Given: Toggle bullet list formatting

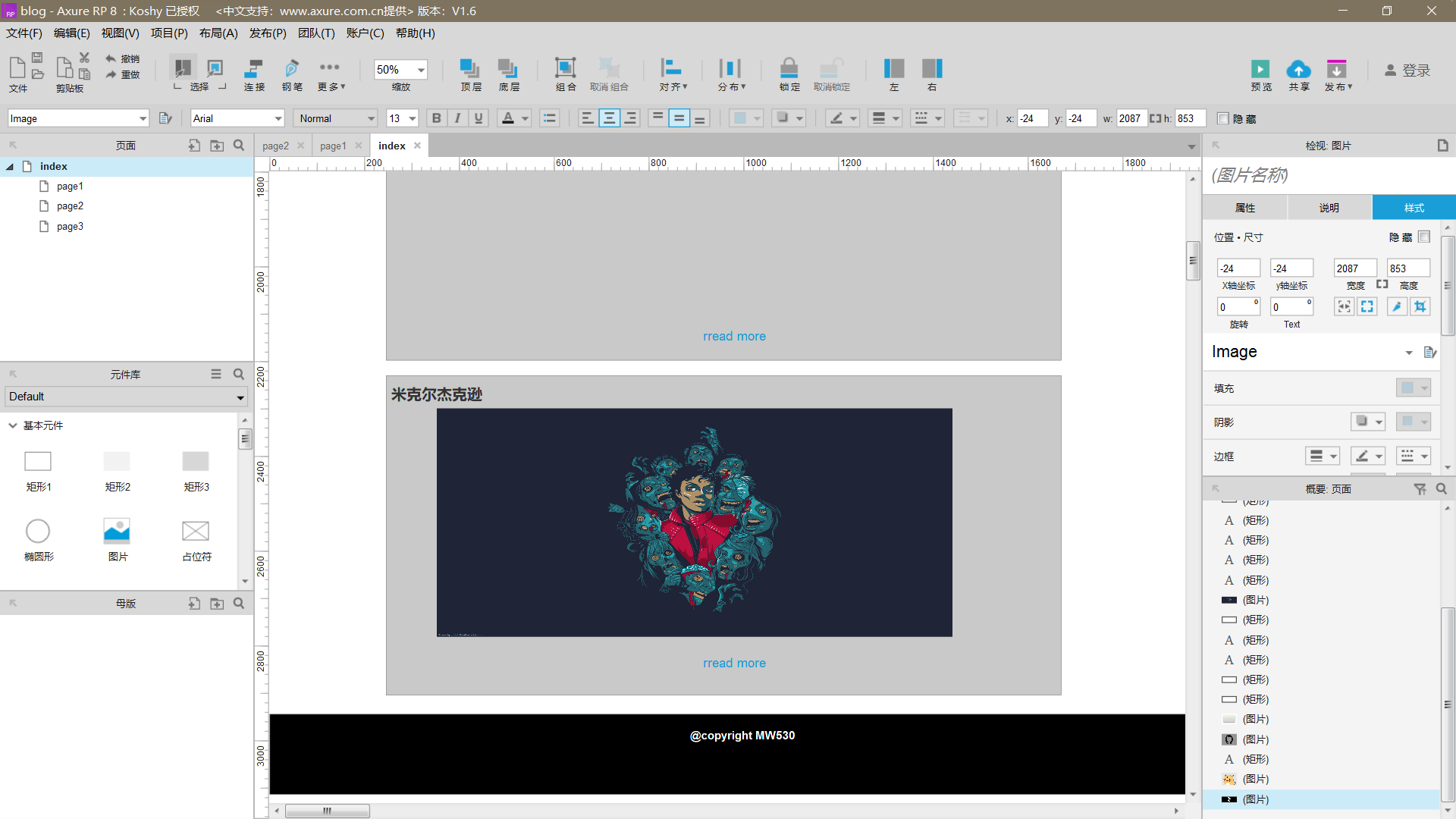Looking at the screenshot, I should pos(550,118).
